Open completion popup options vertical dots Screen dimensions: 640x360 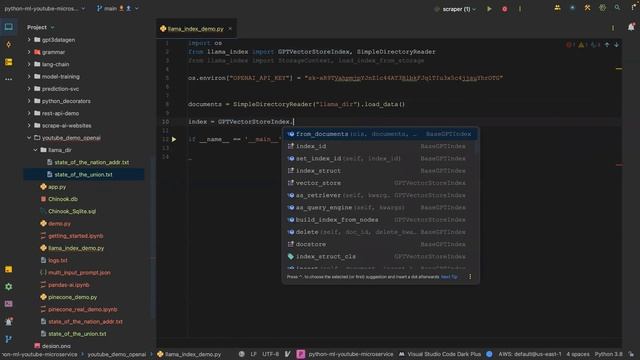tap(470, 277)
